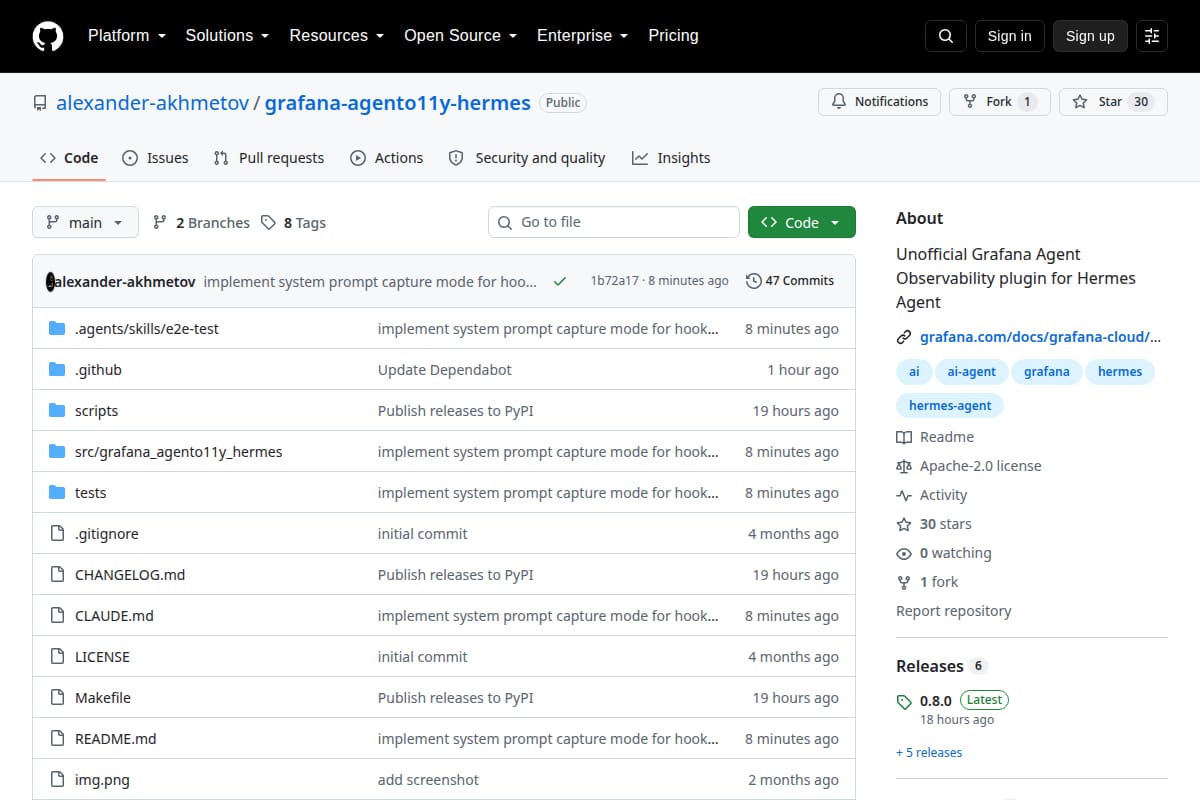View the 30 stars link
This screenshot has height=800, width=1200.
pos(934,524)
